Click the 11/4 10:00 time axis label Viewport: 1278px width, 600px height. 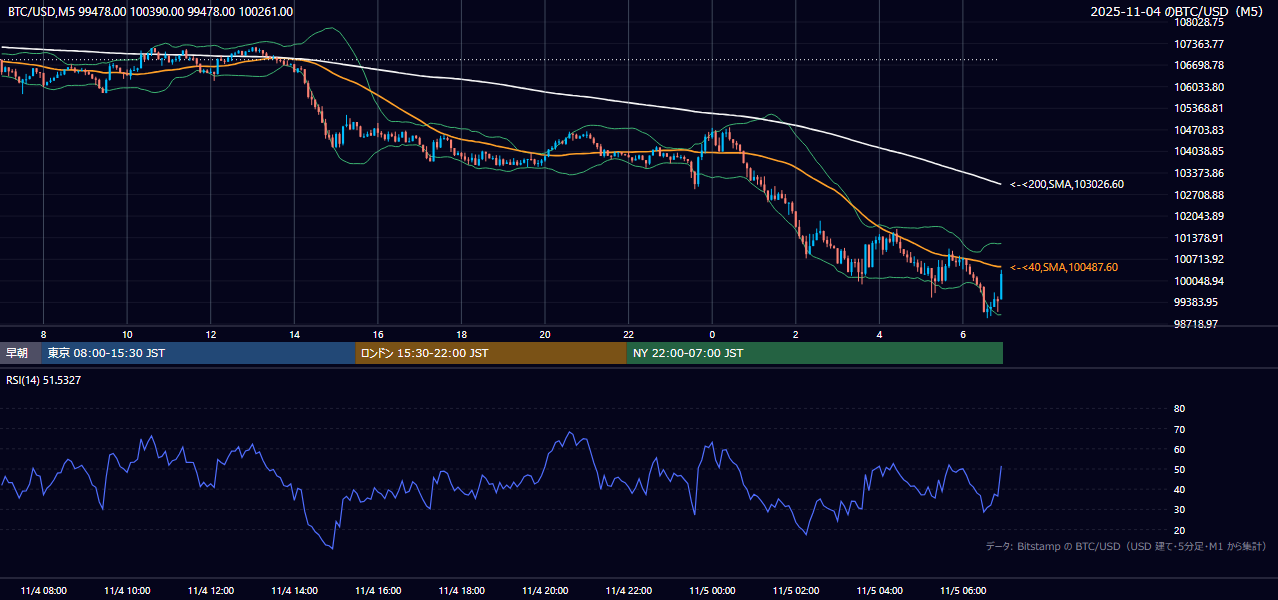[127, 591]
